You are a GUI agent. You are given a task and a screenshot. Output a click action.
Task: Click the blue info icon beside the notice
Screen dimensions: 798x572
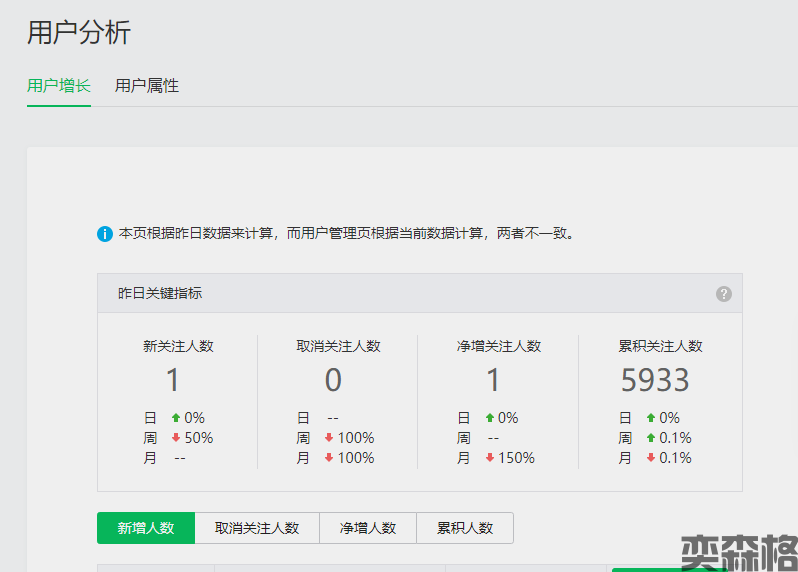point(105,234)
